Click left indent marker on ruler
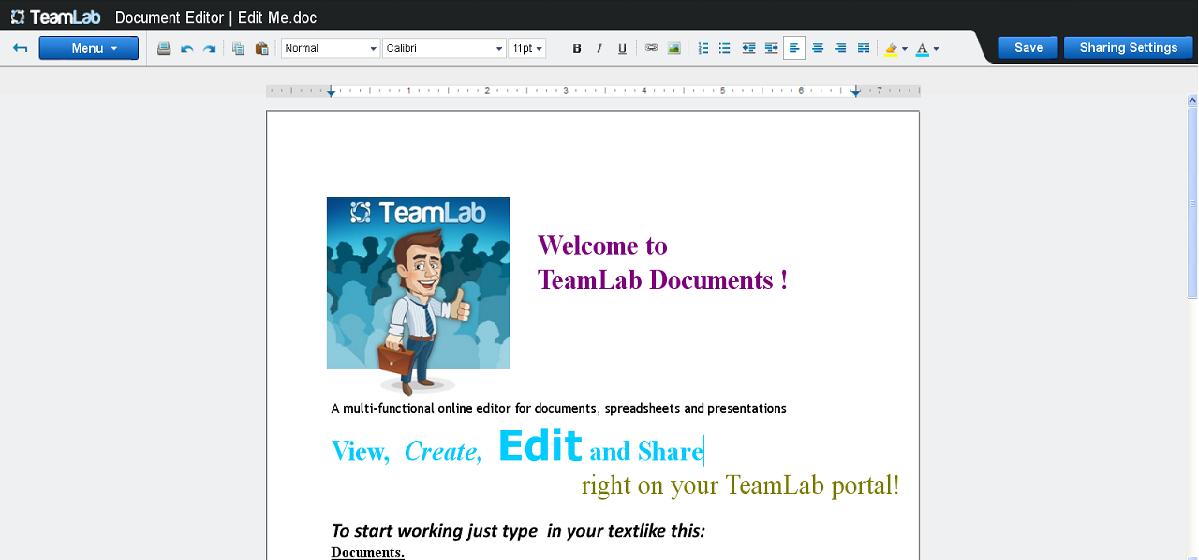This screenshot has height=560, width=1199. click(330, 92)
